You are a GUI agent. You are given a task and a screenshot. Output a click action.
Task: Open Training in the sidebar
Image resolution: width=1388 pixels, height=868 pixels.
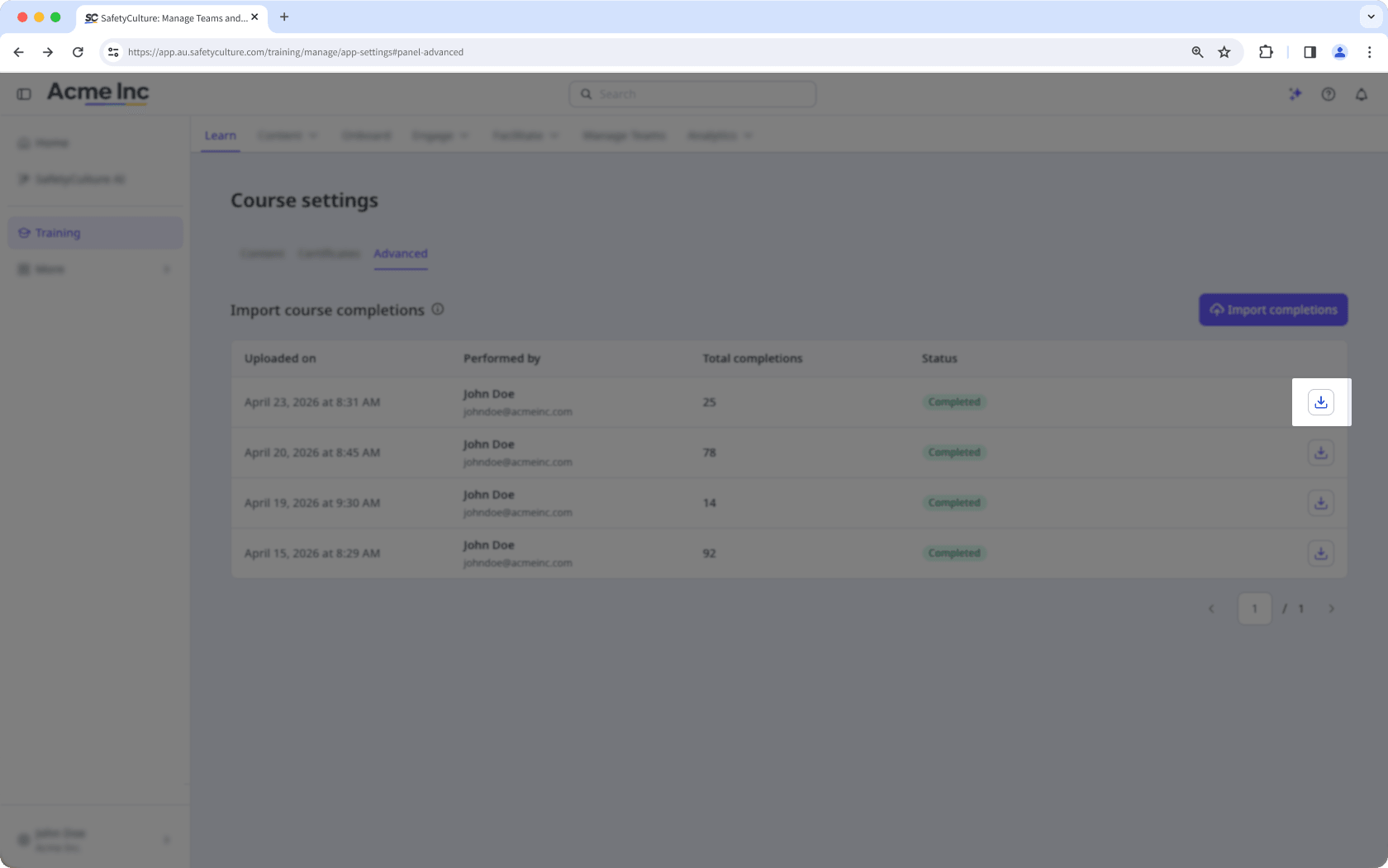click(95, 233)
